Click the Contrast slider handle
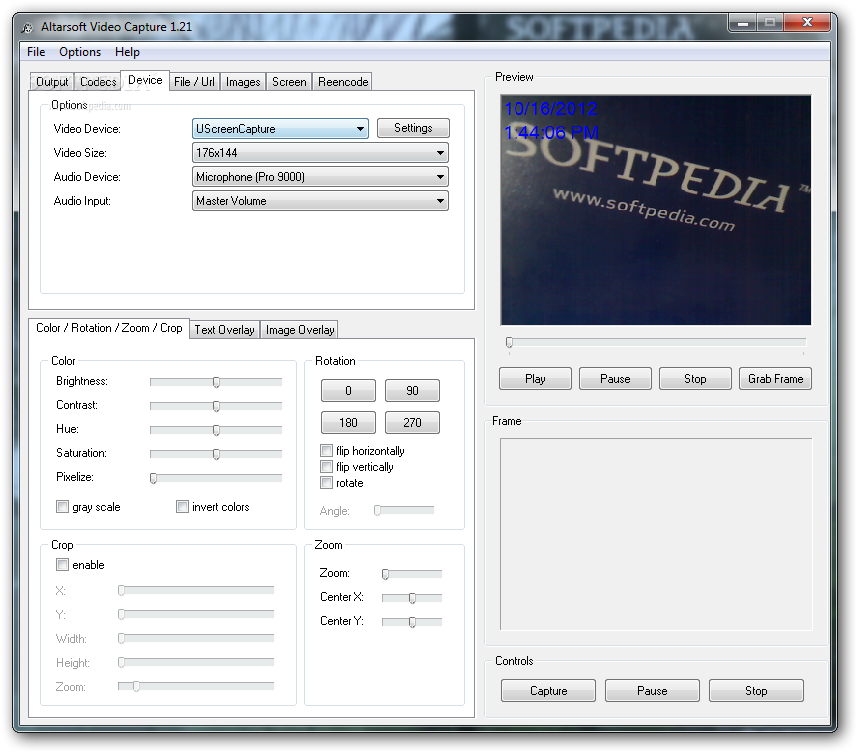This screenshot has height=753, width=858. 216,406
